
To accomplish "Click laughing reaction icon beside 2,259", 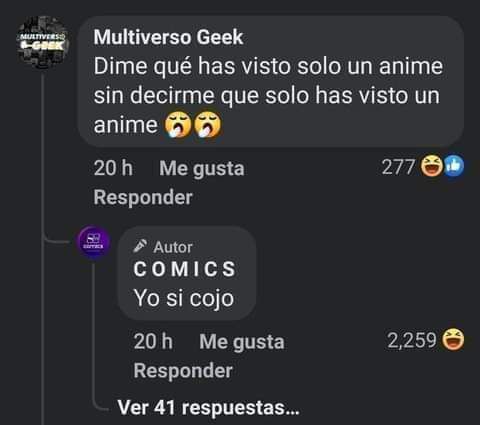I will (453, 339).
